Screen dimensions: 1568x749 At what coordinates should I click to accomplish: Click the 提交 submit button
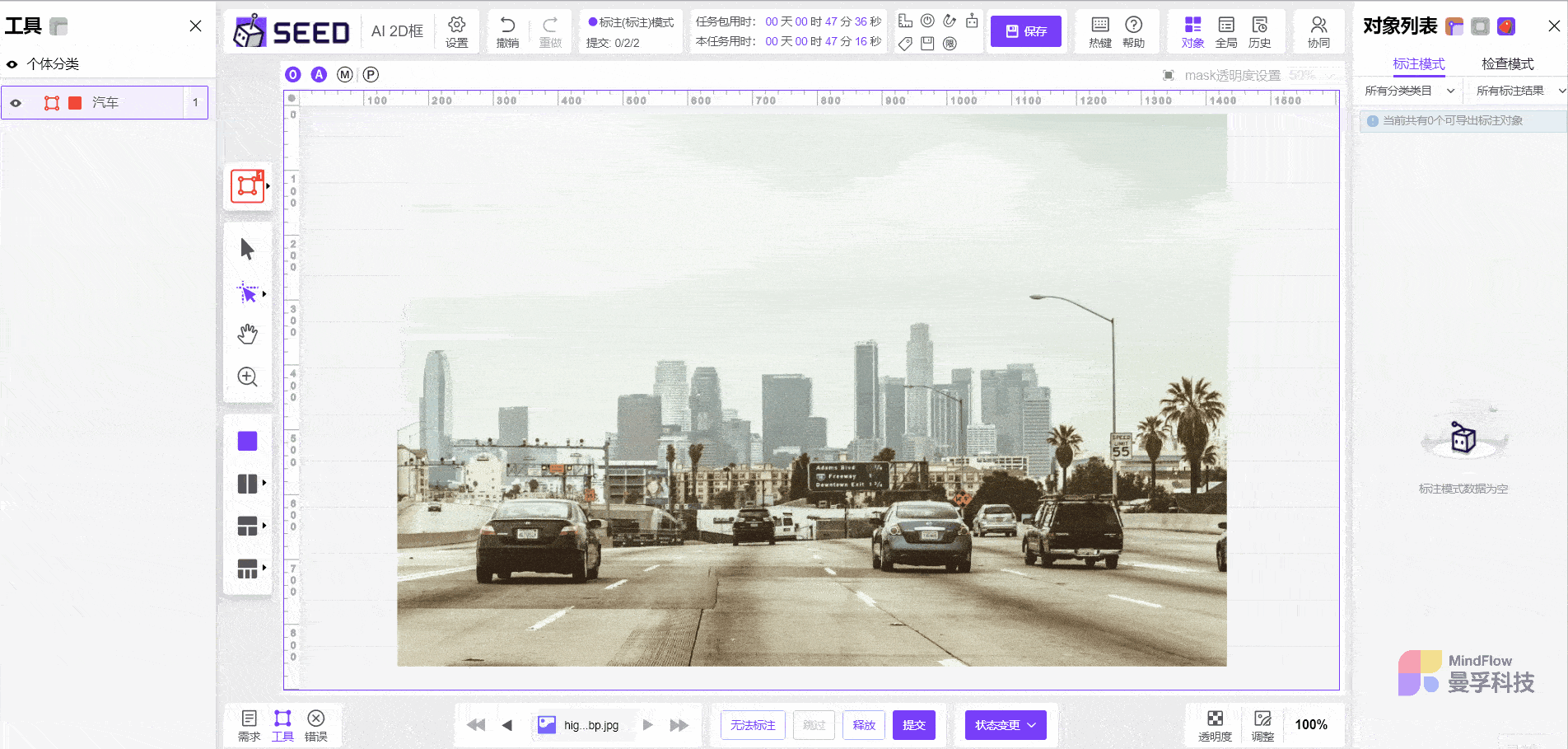(x=914, y=725)
